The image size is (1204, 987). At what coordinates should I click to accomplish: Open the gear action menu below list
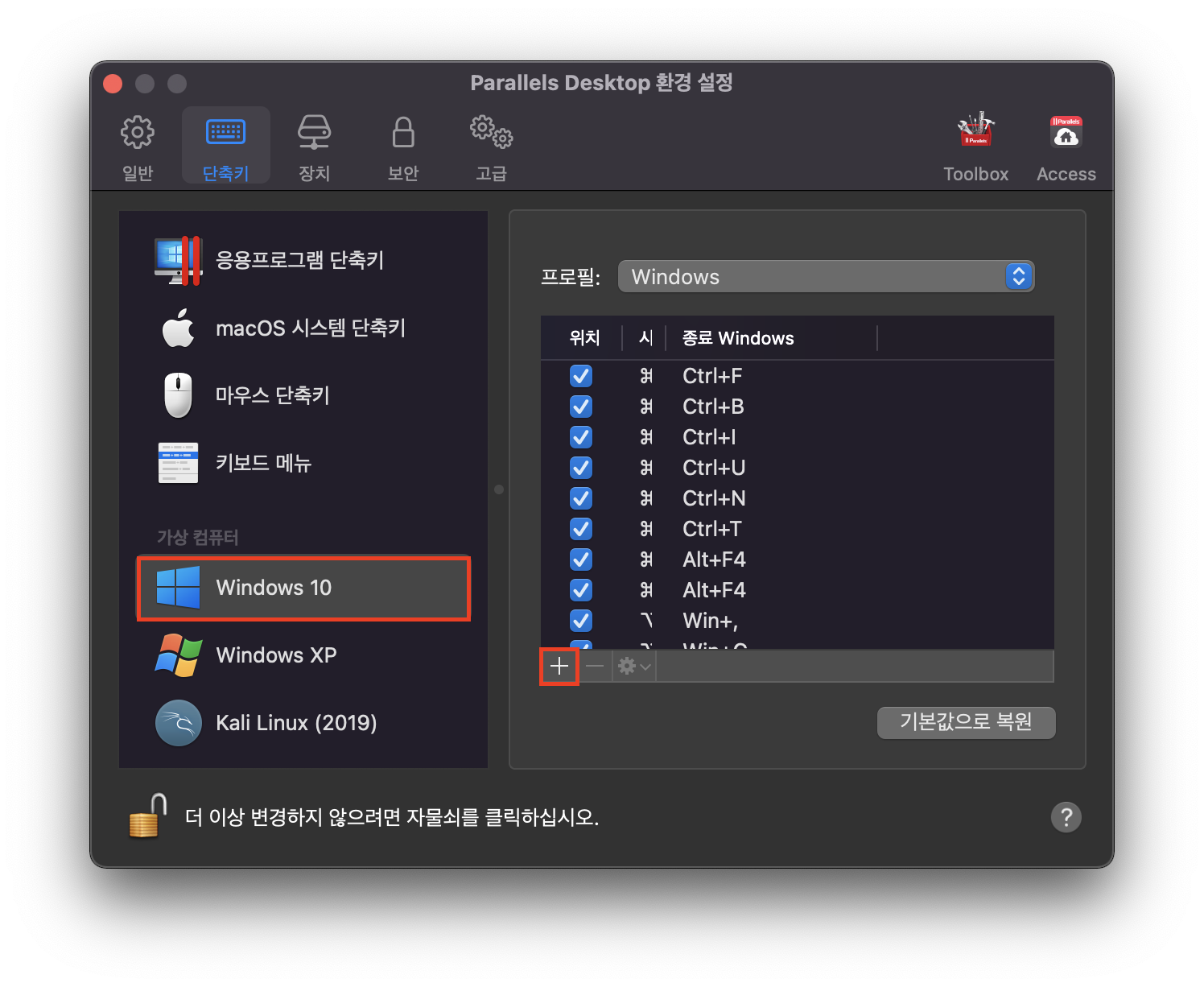(634, 667)
